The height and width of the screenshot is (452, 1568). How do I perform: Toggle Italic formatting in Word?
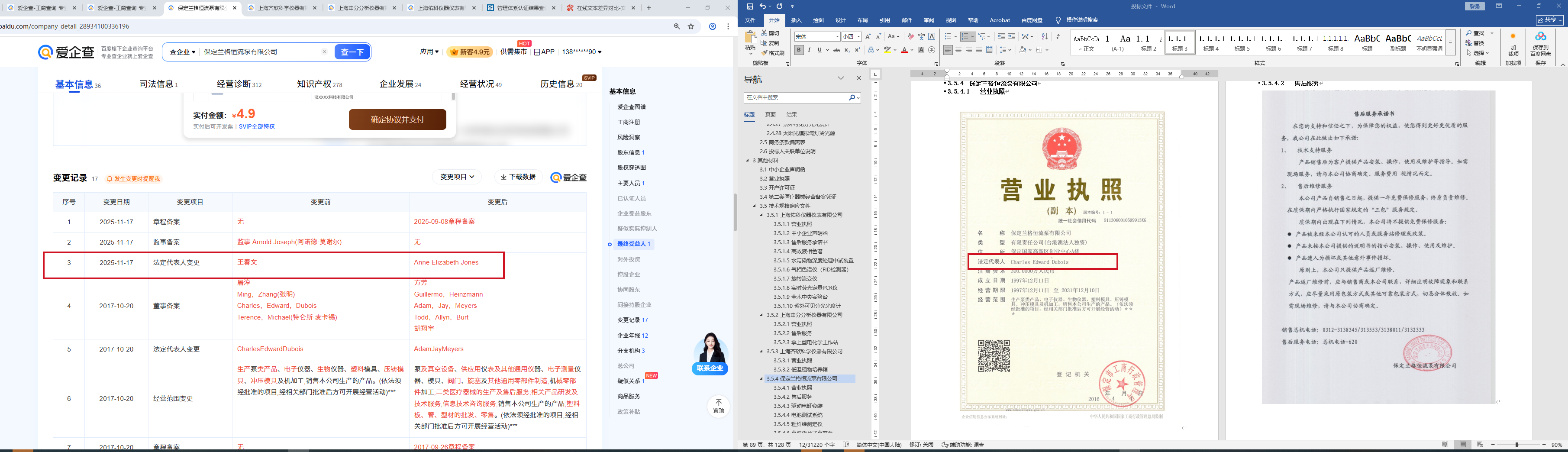[x=809, y=51]
